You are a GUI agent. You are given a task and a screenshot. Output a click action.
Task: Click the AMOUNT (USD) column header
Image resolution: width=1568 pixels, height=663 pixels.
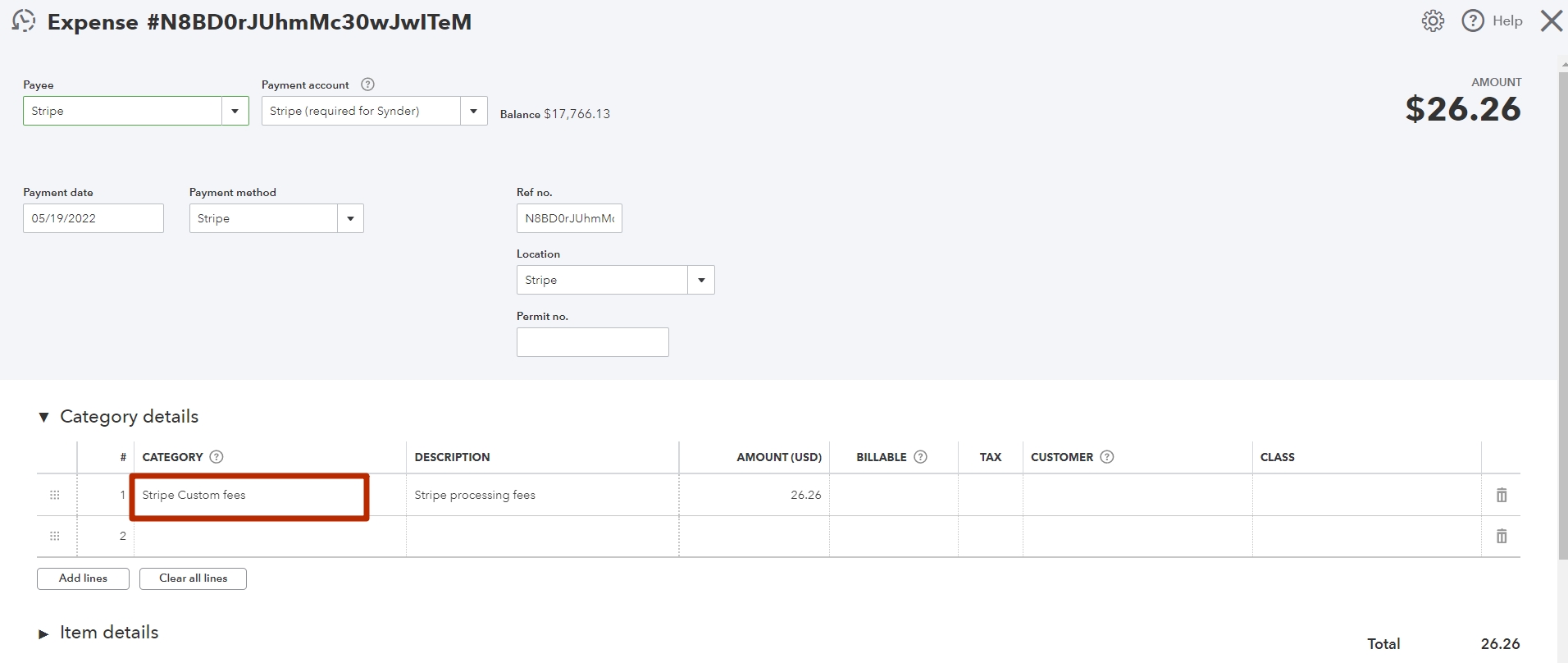(779, 457)
